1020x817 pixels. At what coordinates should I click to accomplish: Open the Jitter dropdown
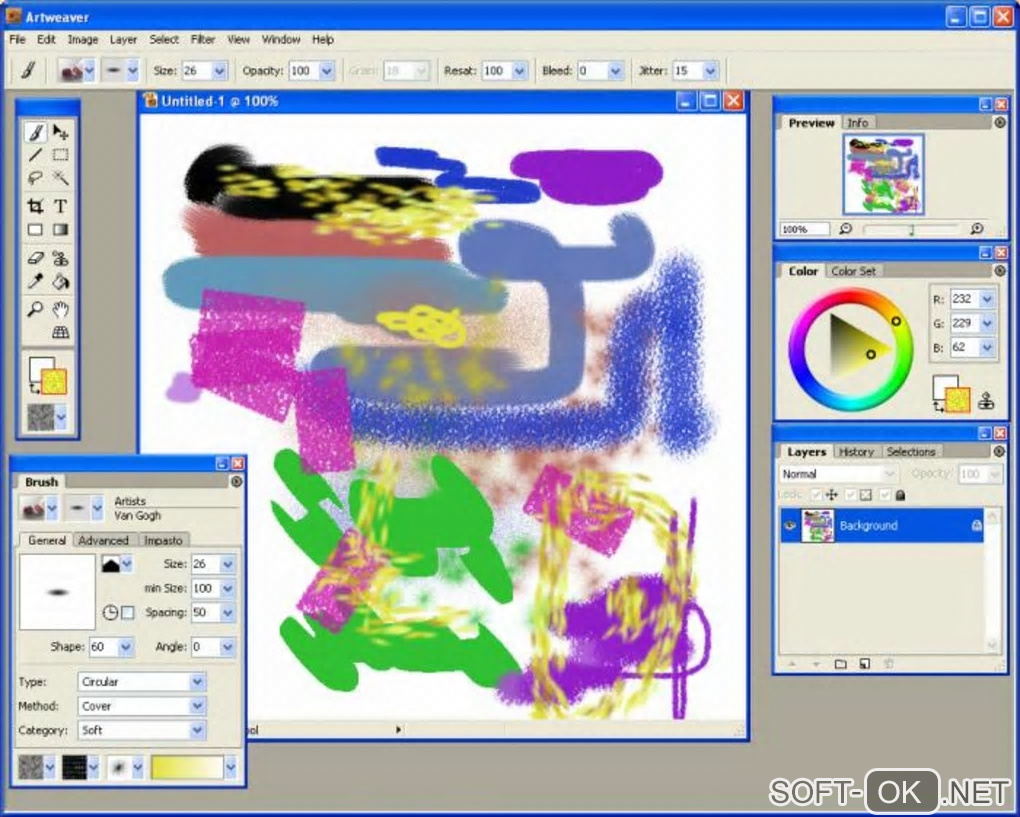tap(710, 70)
